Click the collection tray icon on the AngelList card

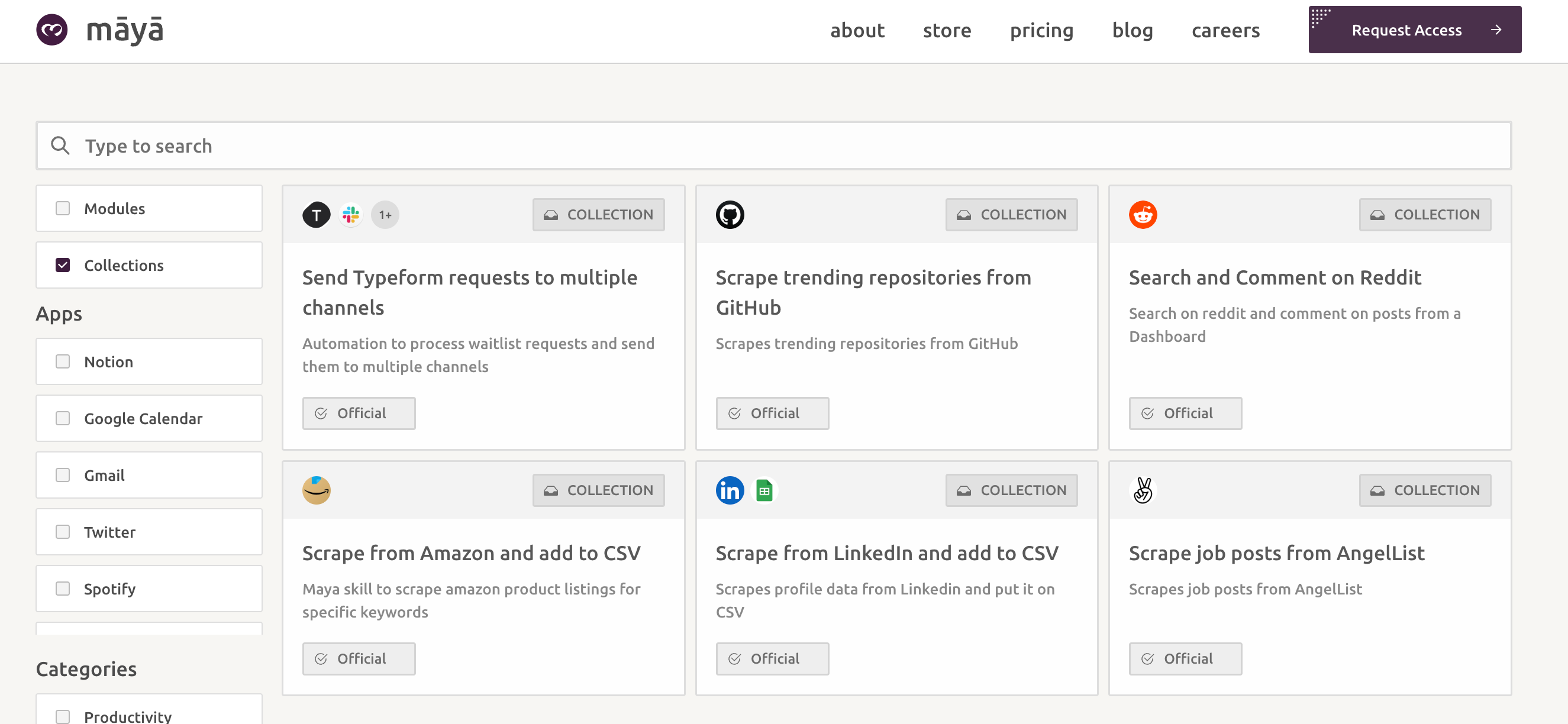(x=1377, y=490)
